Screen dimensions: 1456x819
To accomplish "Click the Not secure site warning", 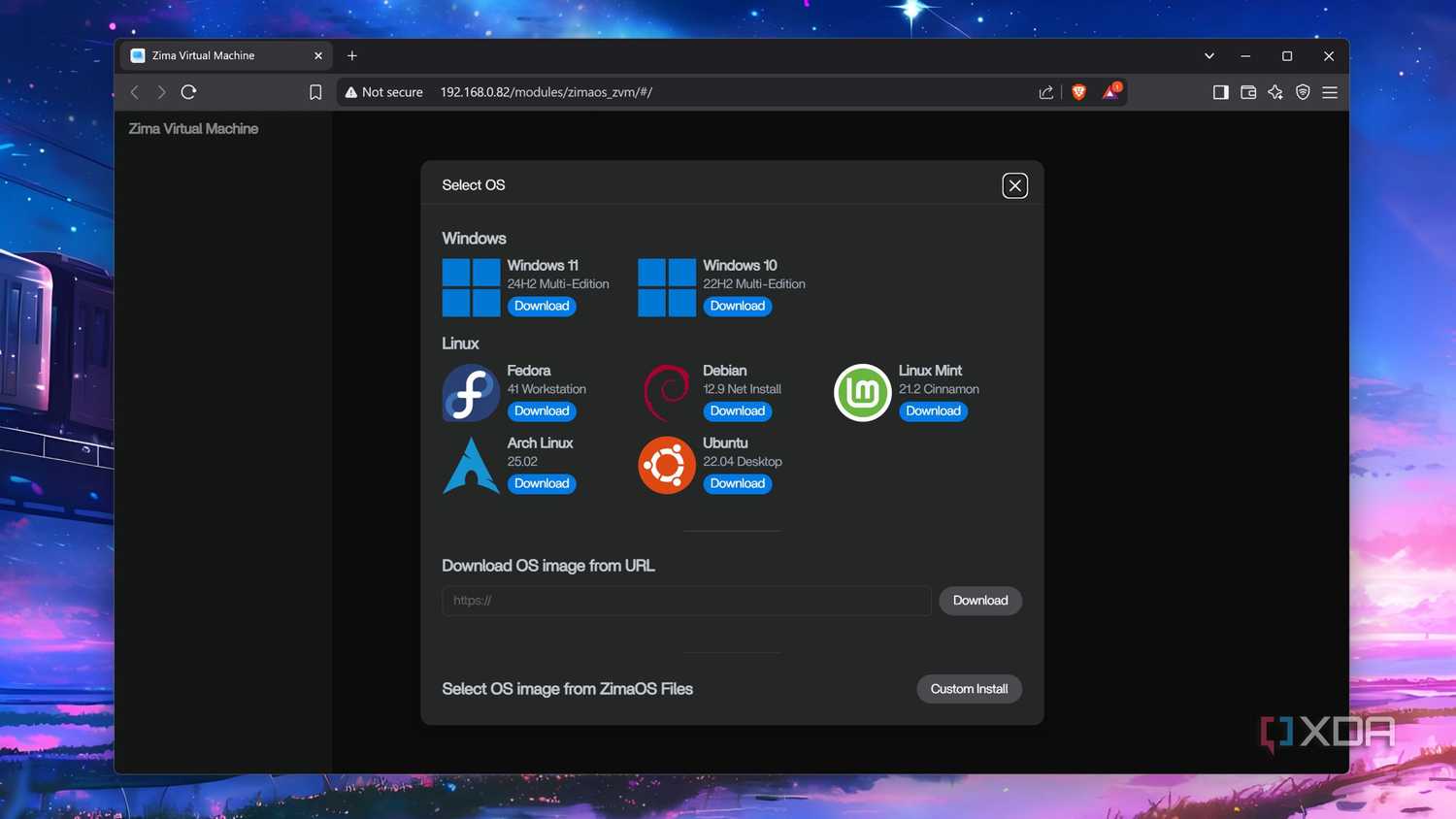I will point(384,92).
